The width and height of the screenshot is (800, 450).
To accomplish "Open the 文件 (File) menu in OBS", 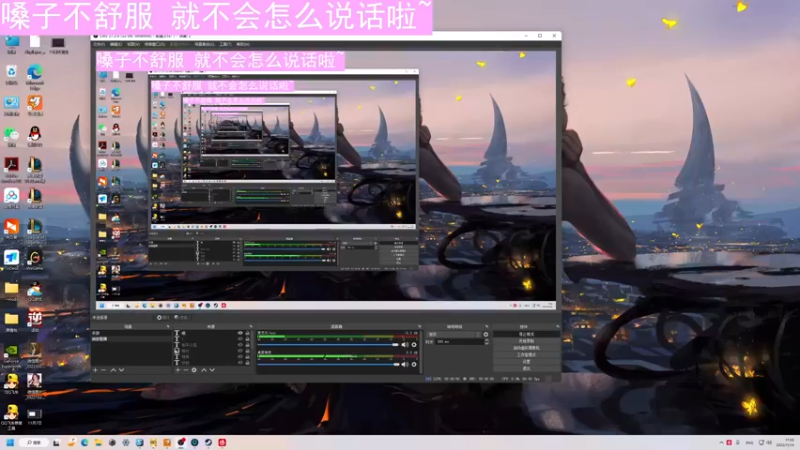I will point(98,44).
